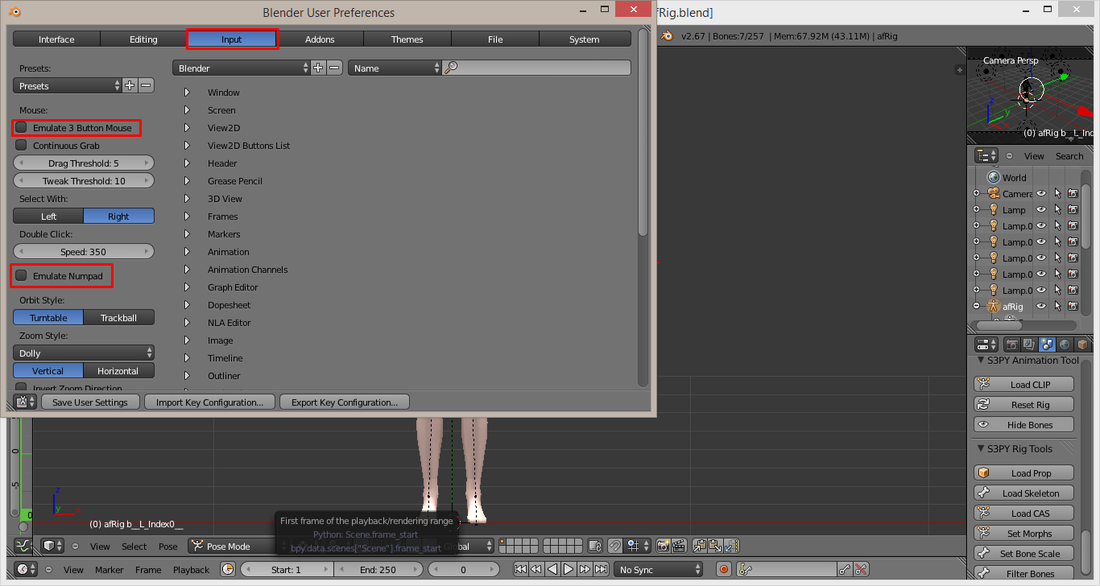1100x586 pixels.
Task: Enable the Emulate Numpad checkbox
Action: pos(21,276)
